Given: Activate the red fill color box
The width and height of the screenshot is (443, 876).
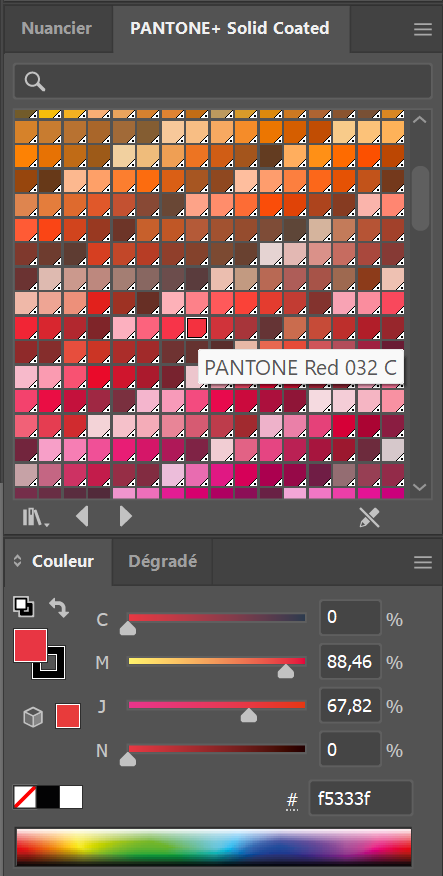Looking at the screenshot, I should [x=30, y=645].
